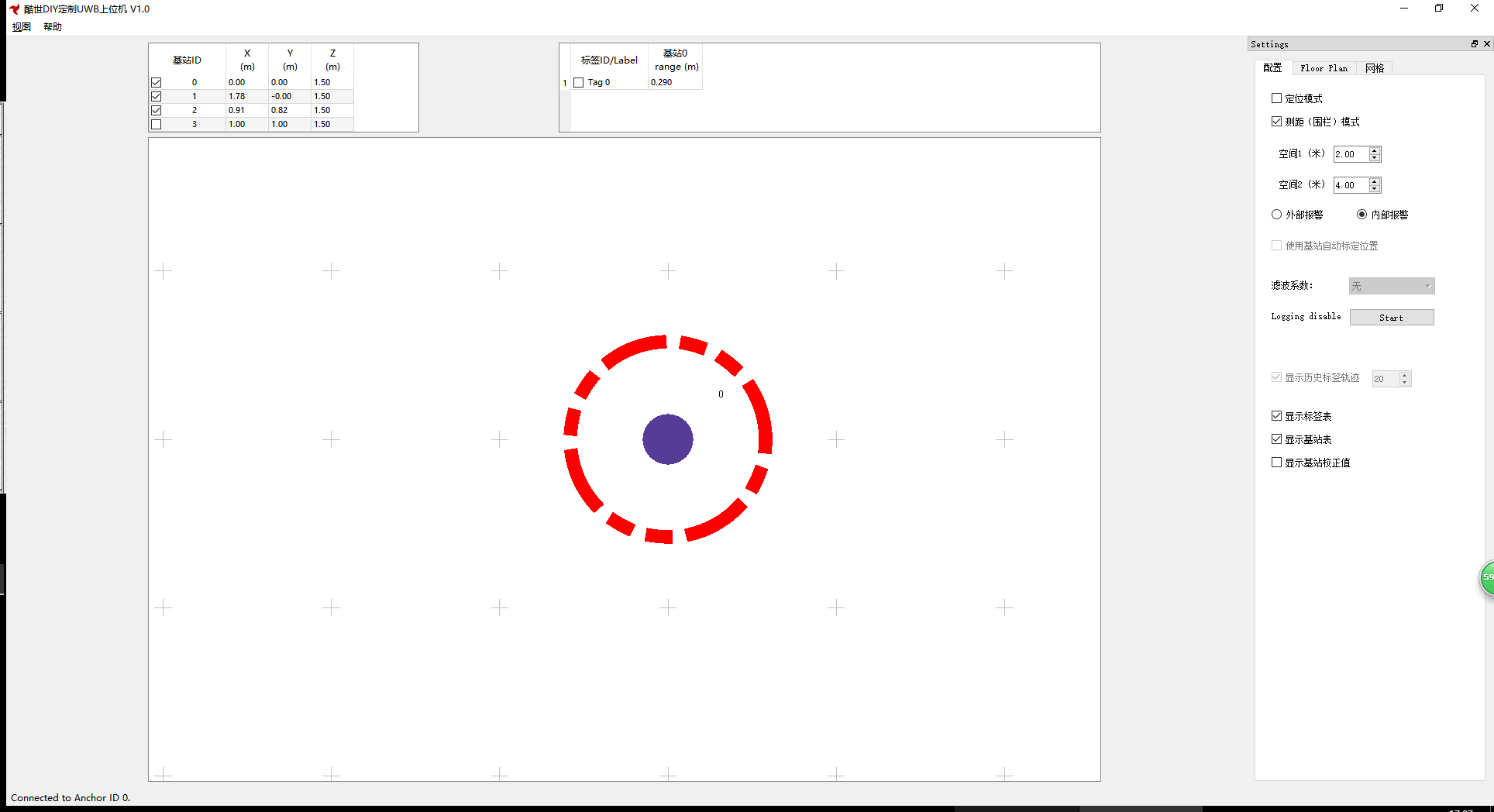
Task: Open the 视图 menu
Action: pos(22,27)
